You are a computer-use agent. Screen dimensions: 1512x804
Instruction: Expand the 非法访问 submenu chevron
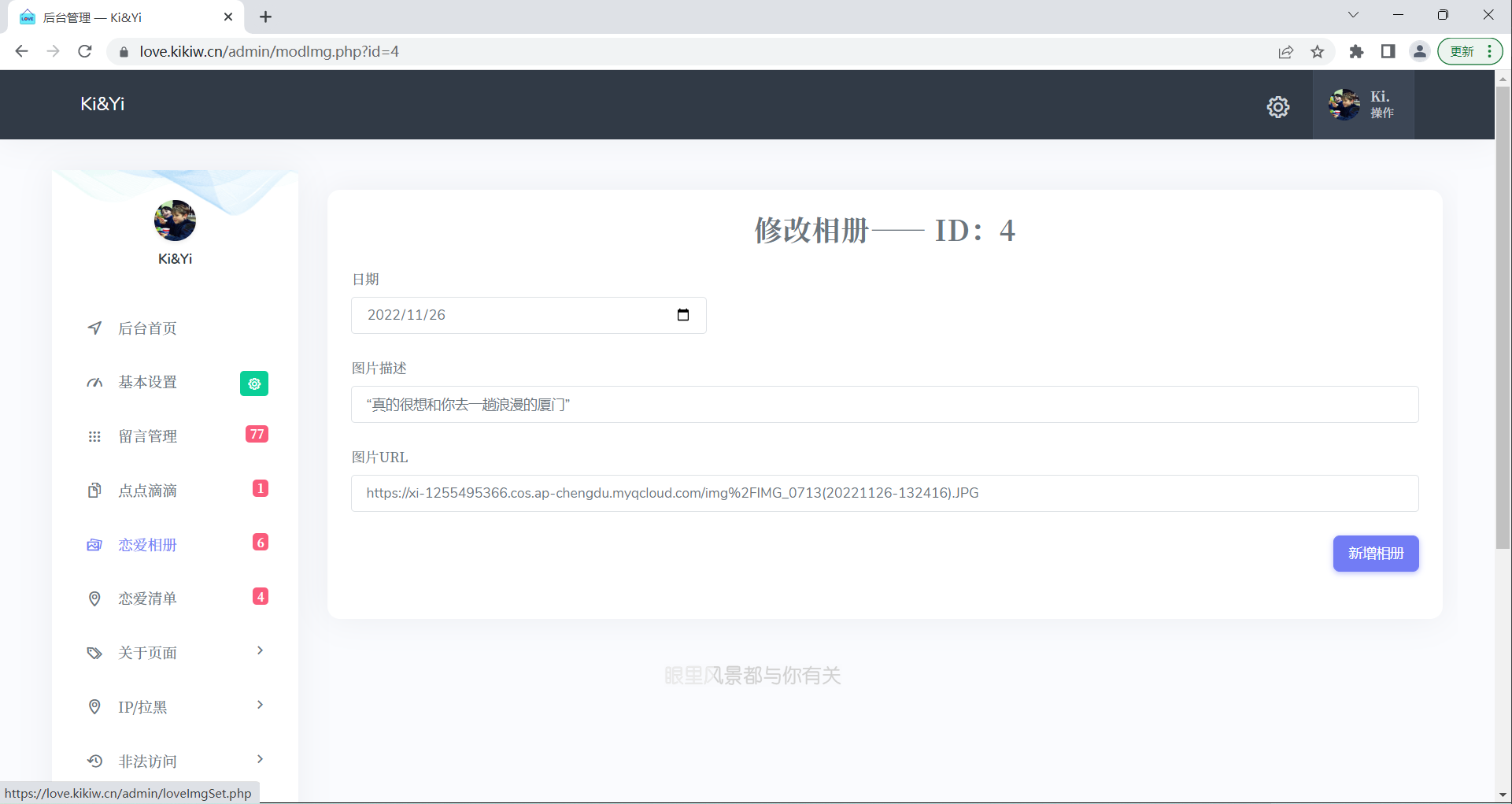point(260,759)
